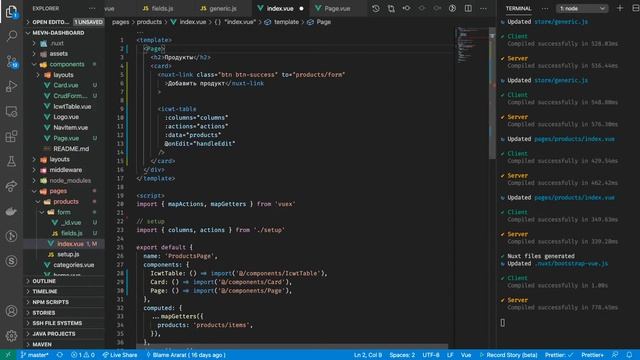Open the Testing flask icon
This screenshot has width=640, height=360.
click(11, 161)
